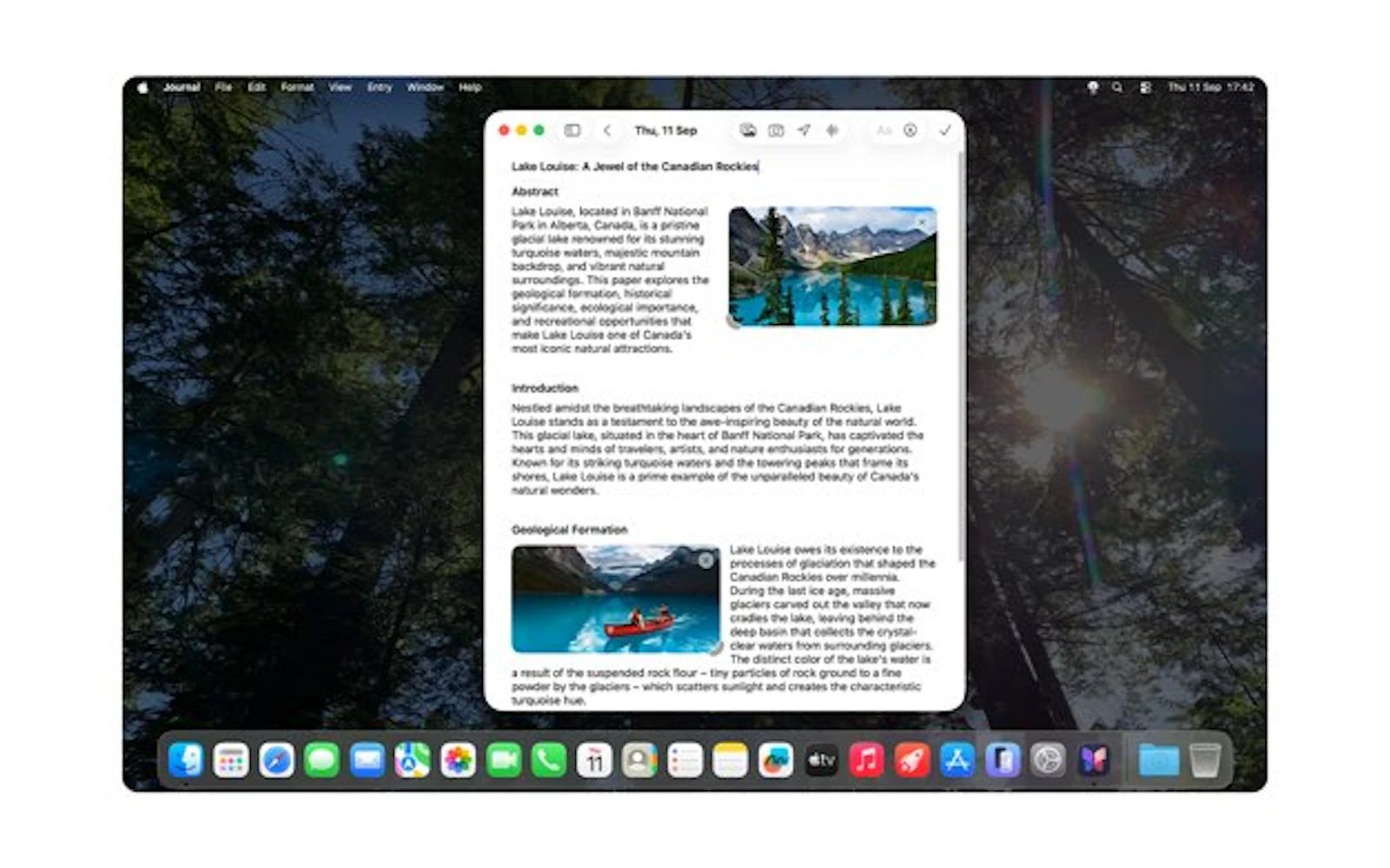
Task: Open Launchpad from the Dock
Action: tap(231, 760)
